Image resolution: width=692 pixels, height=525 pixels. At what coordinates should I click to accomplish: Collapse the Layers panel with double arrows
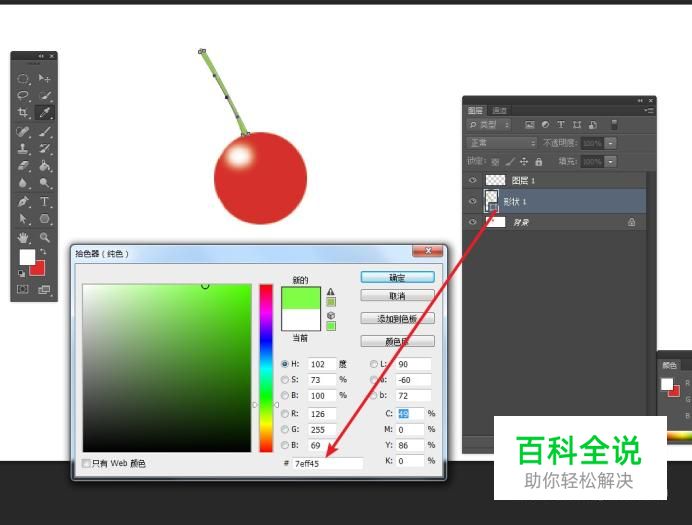coord(640,101)
